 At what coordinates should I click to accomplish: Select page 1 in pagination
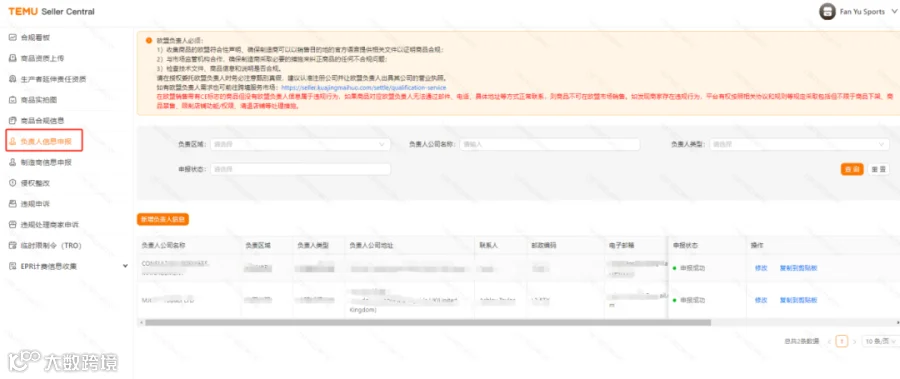point(841,341)
